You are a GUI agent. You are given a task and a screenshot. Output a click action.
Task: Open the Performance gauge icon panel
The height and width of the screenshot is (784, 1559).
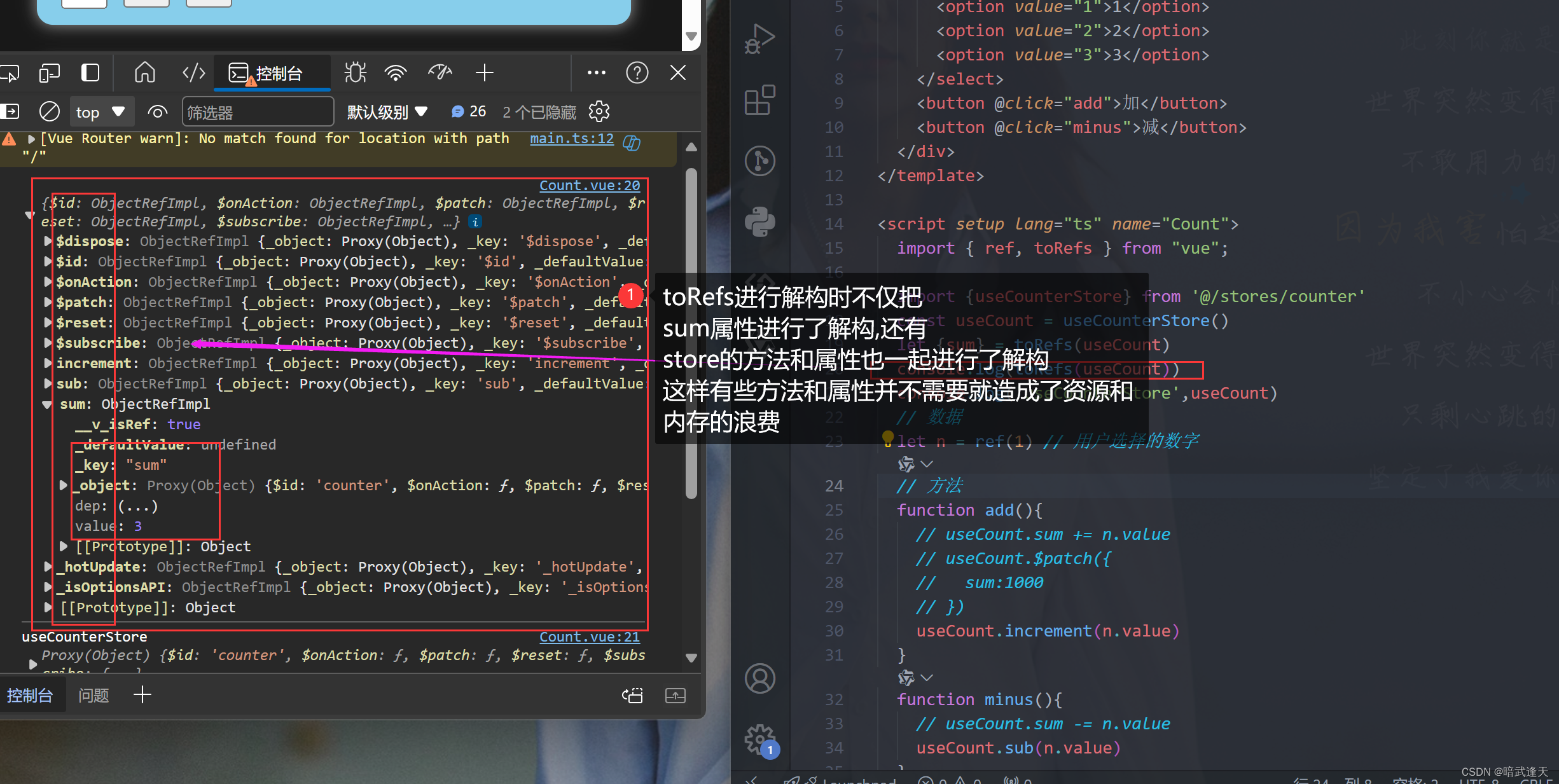(440, 73)
